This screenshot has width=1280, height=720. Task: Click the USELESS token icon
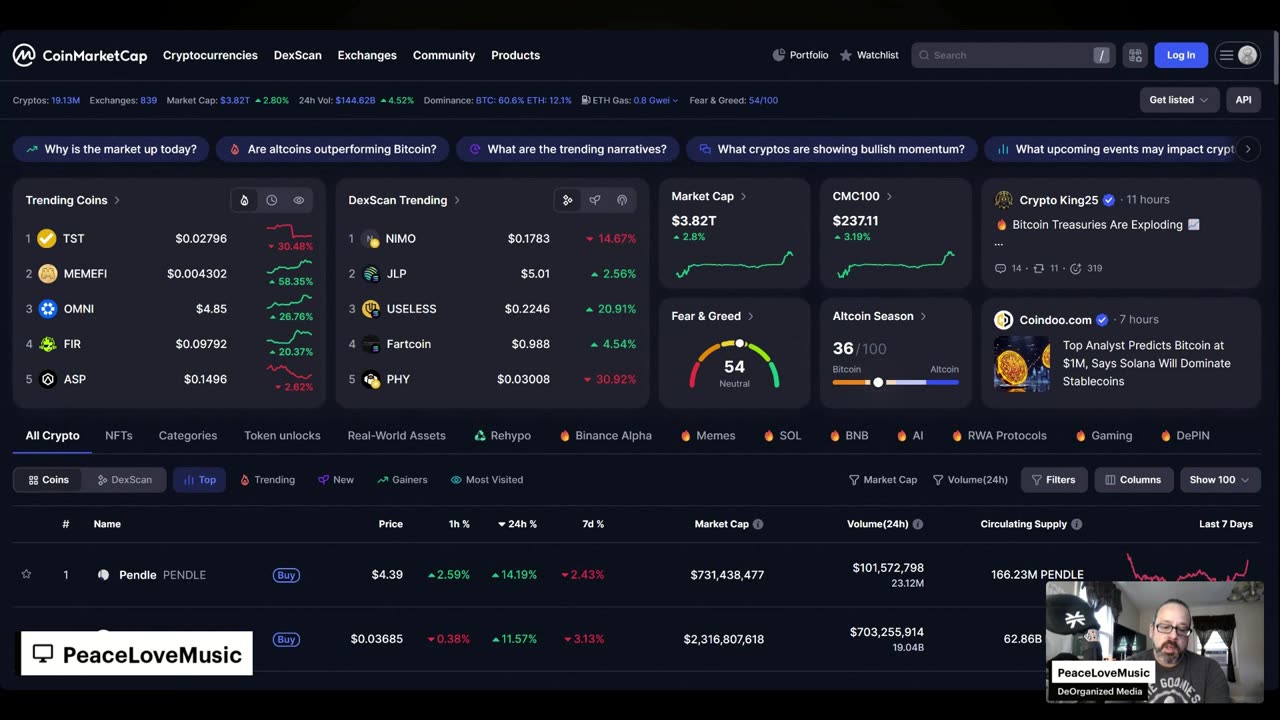pos(371,308)
